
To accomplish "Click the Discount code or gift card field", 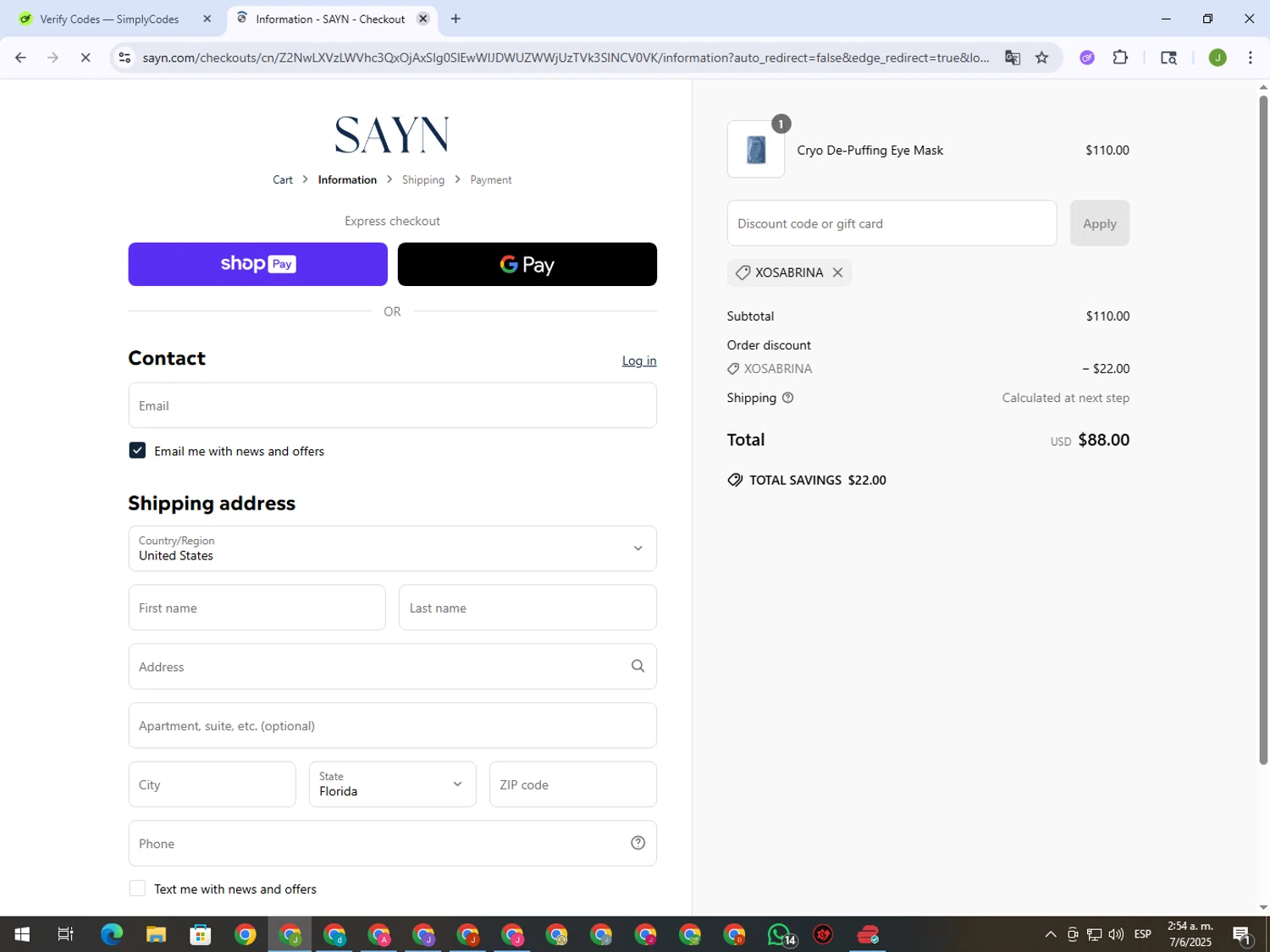I will (x=892, y=223).
